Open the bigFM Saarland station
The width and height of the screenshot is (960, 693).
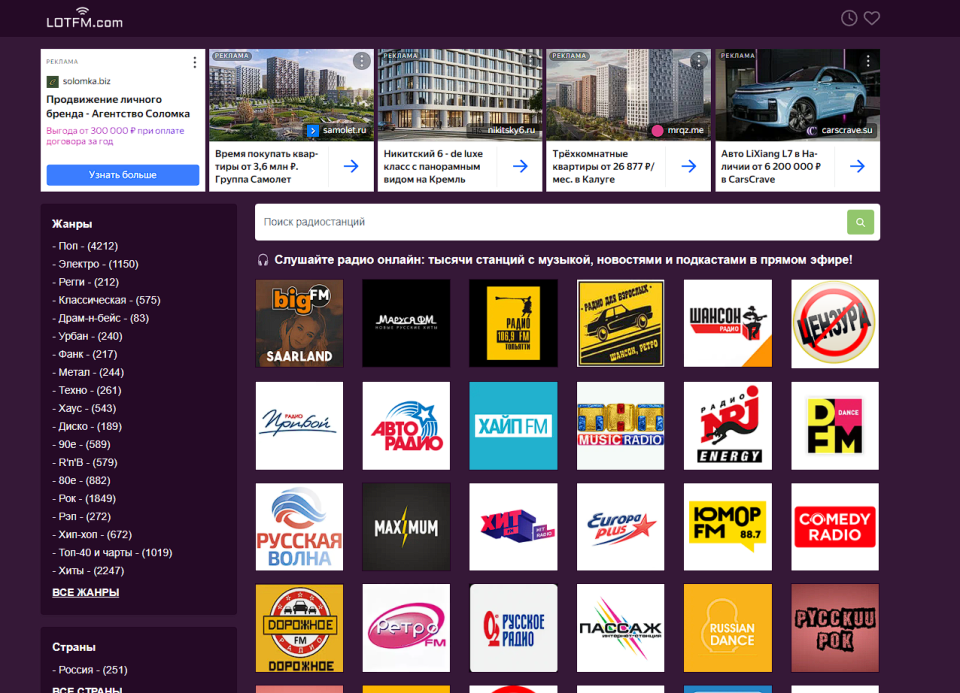coord(299,324)
